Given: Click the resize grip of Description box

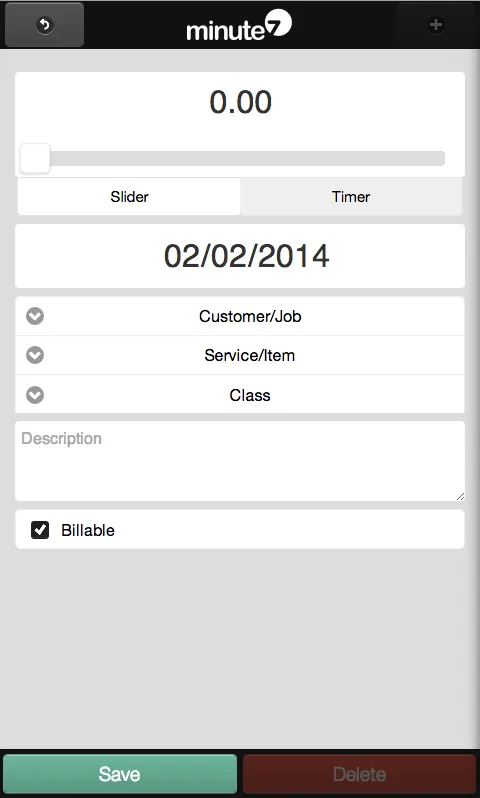Looking at the screenshot, I should pos(460,496).
